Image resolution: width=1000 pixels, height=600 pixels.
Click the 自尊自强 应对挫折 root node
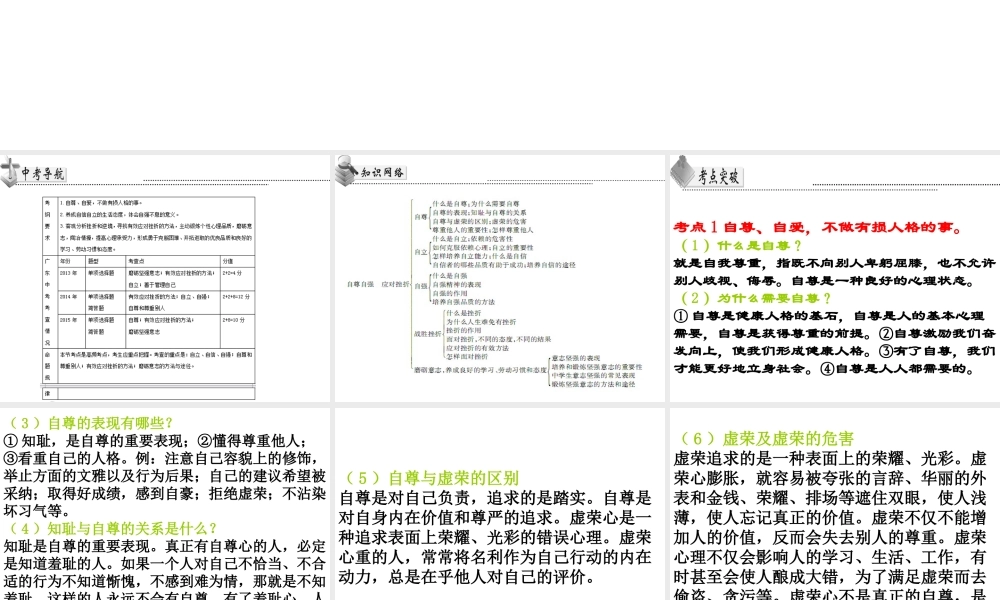378,284
